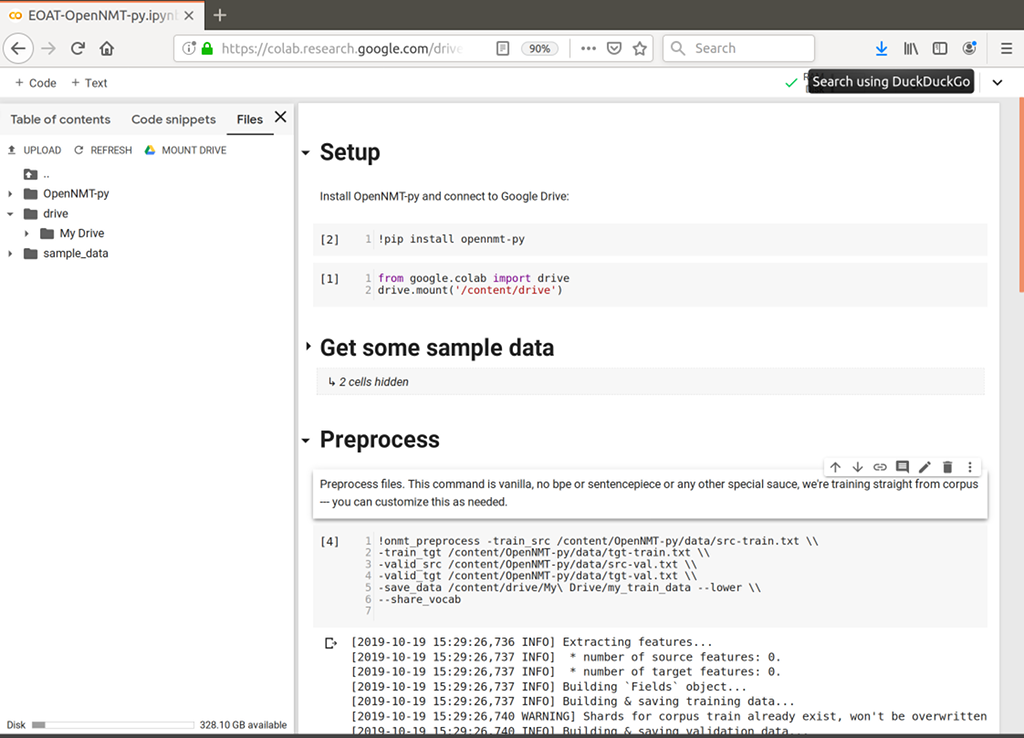Select the pip install opennmt-py cell

tap(650, 239)
